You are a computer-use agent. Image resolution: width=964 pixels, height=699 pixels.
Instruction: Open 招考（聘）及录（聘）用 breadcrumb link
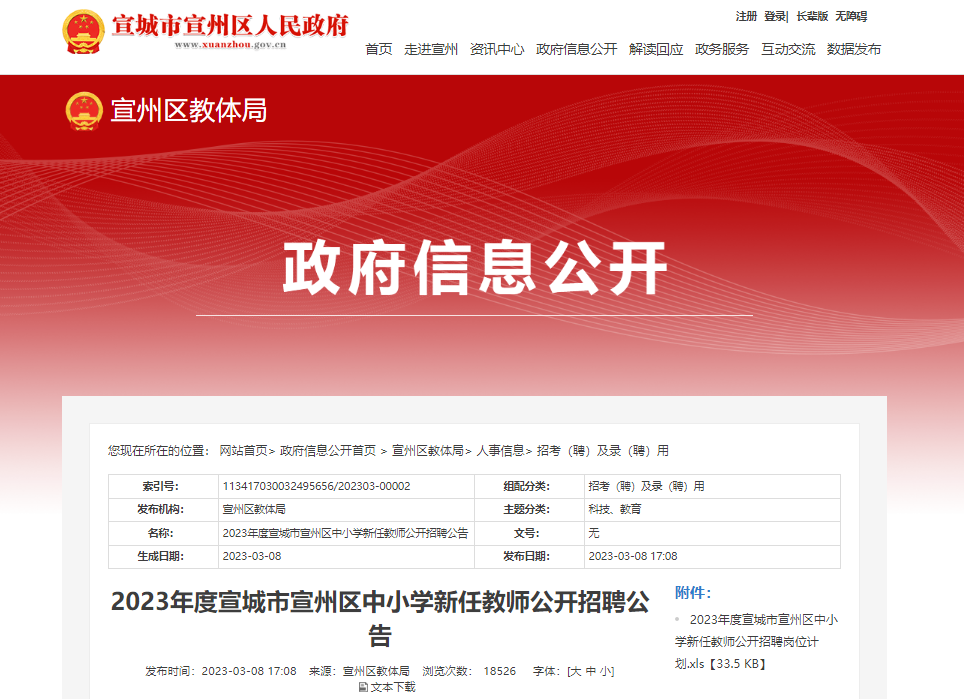tap(602, 451)
